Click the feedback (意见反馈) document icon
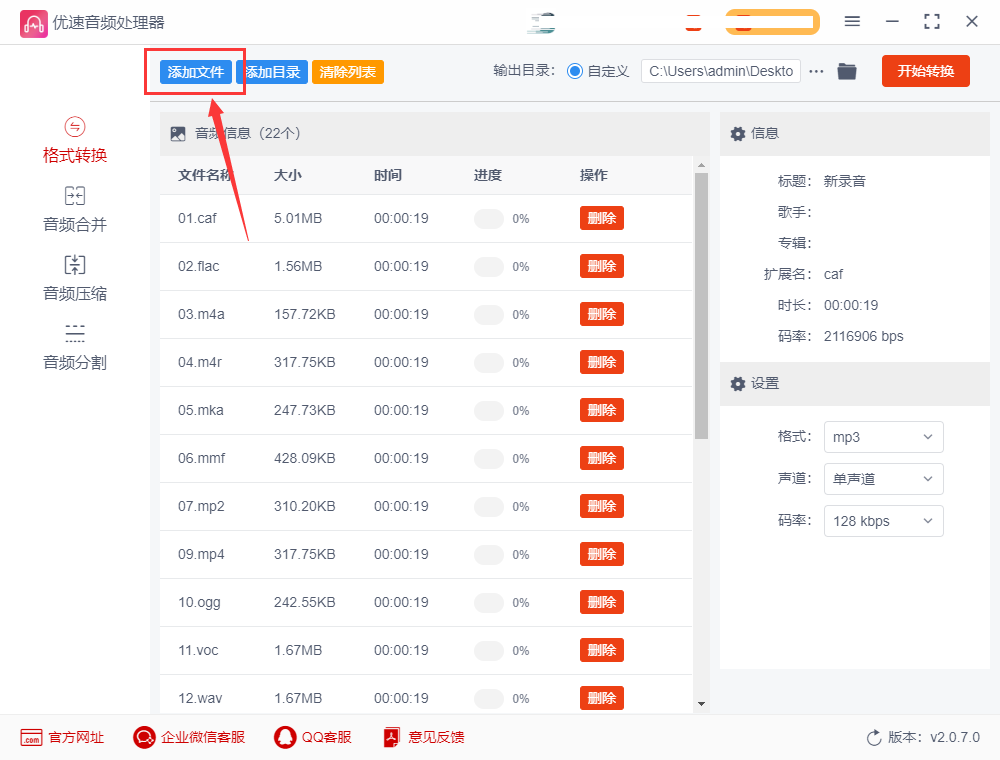 (392, 737)
